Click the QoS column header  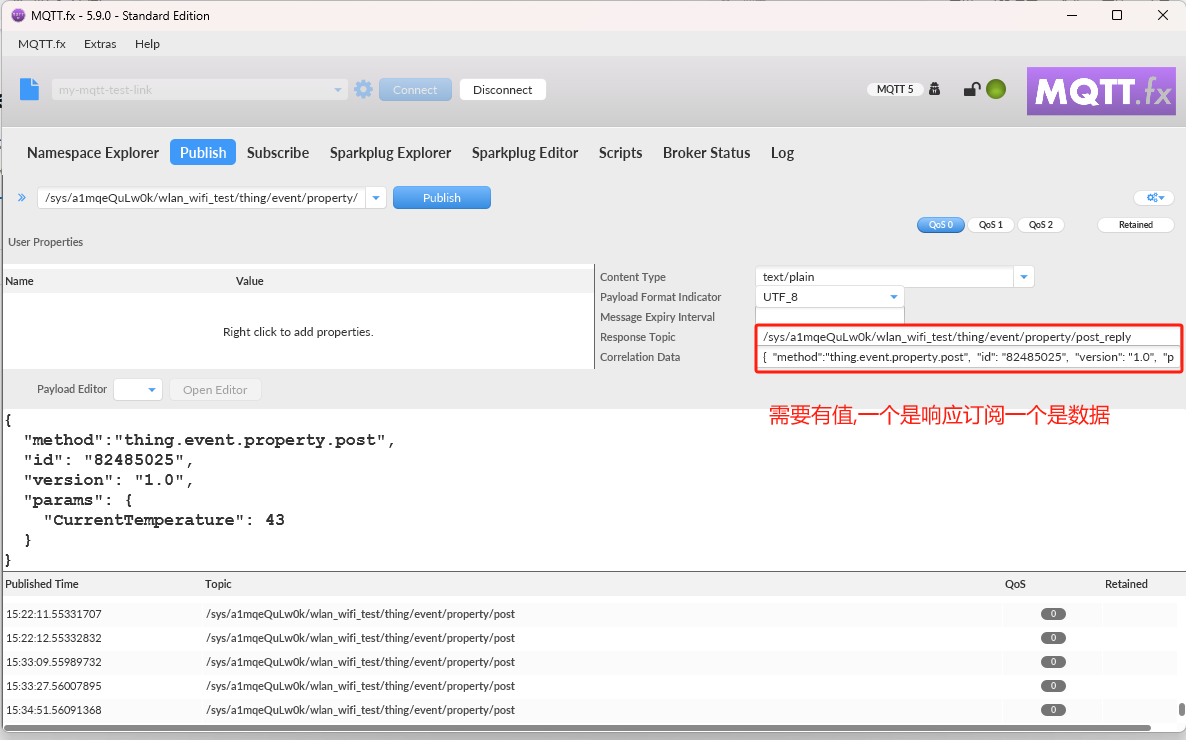pyautogui.click(x=1015, y=584)
